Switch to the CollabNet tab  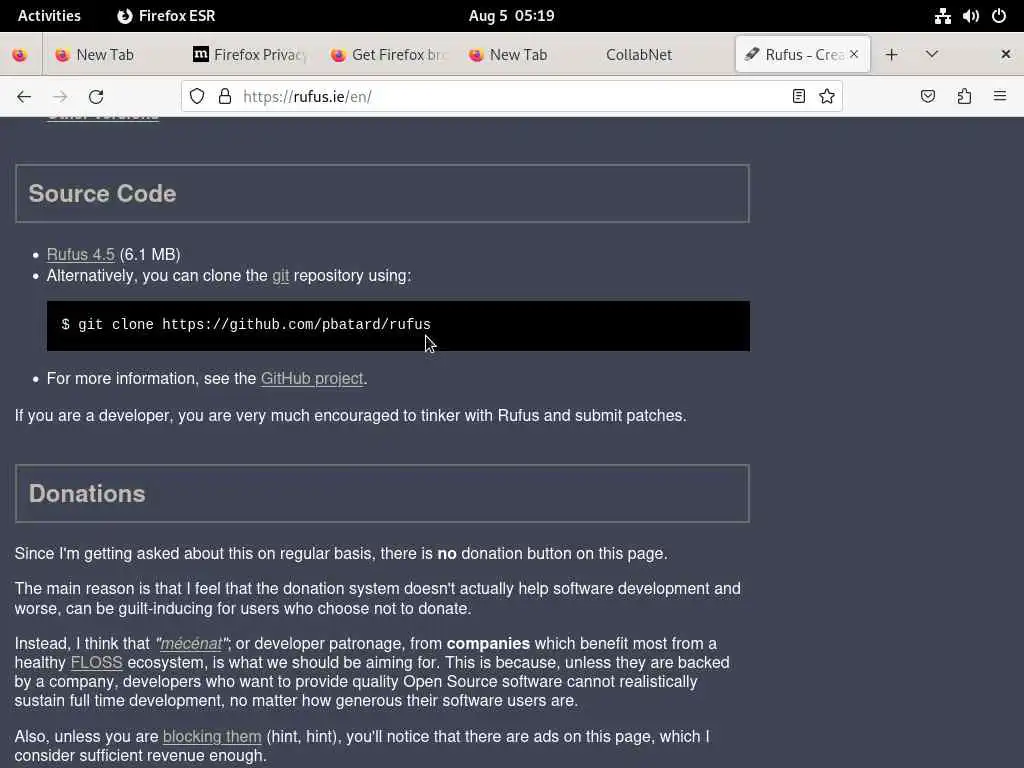(665, 55)
